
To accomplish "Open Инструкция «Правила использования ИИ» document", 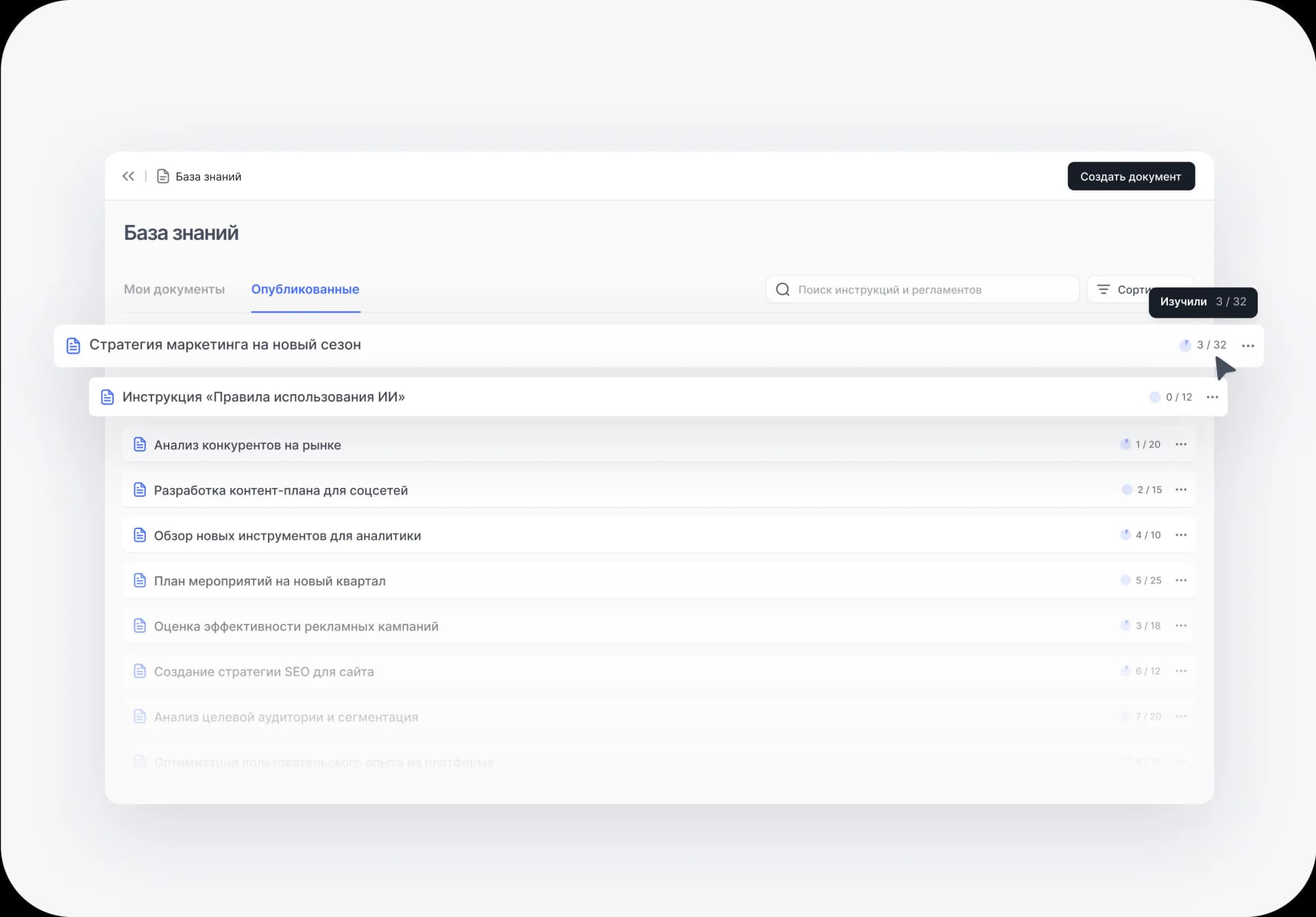I will click(x=263, y=397).
